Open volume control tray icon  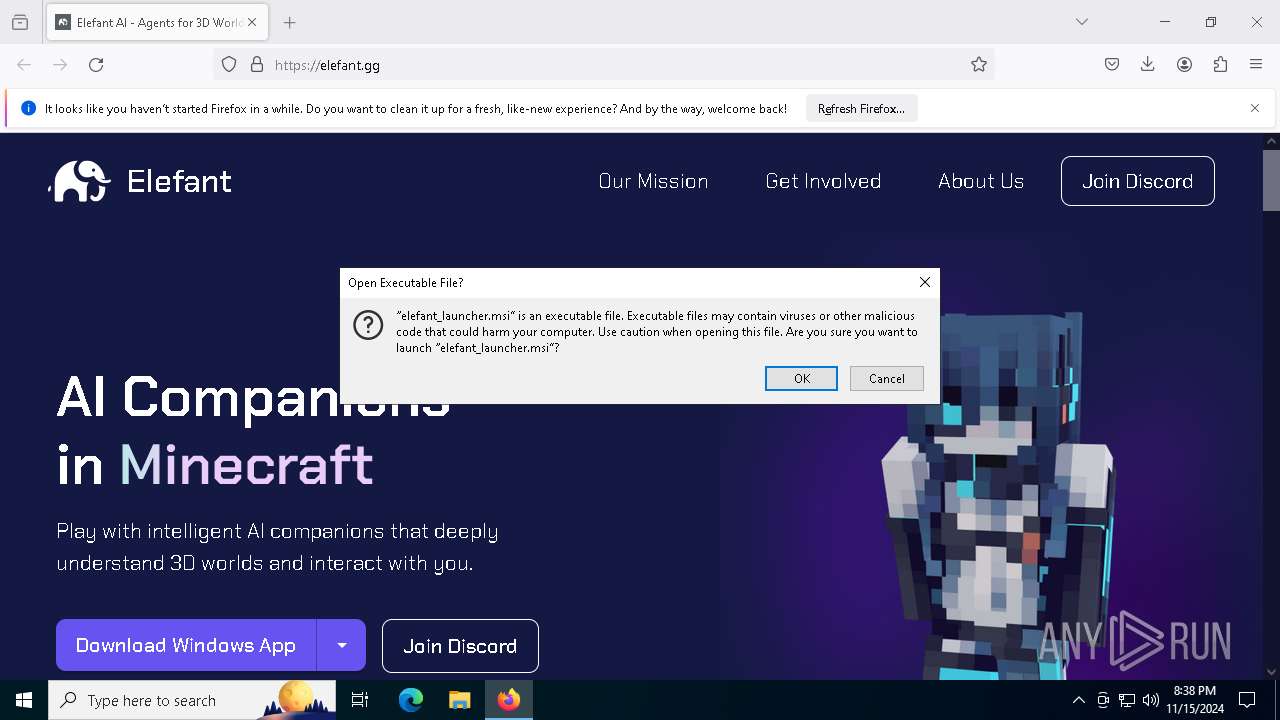click(1151, 700)
